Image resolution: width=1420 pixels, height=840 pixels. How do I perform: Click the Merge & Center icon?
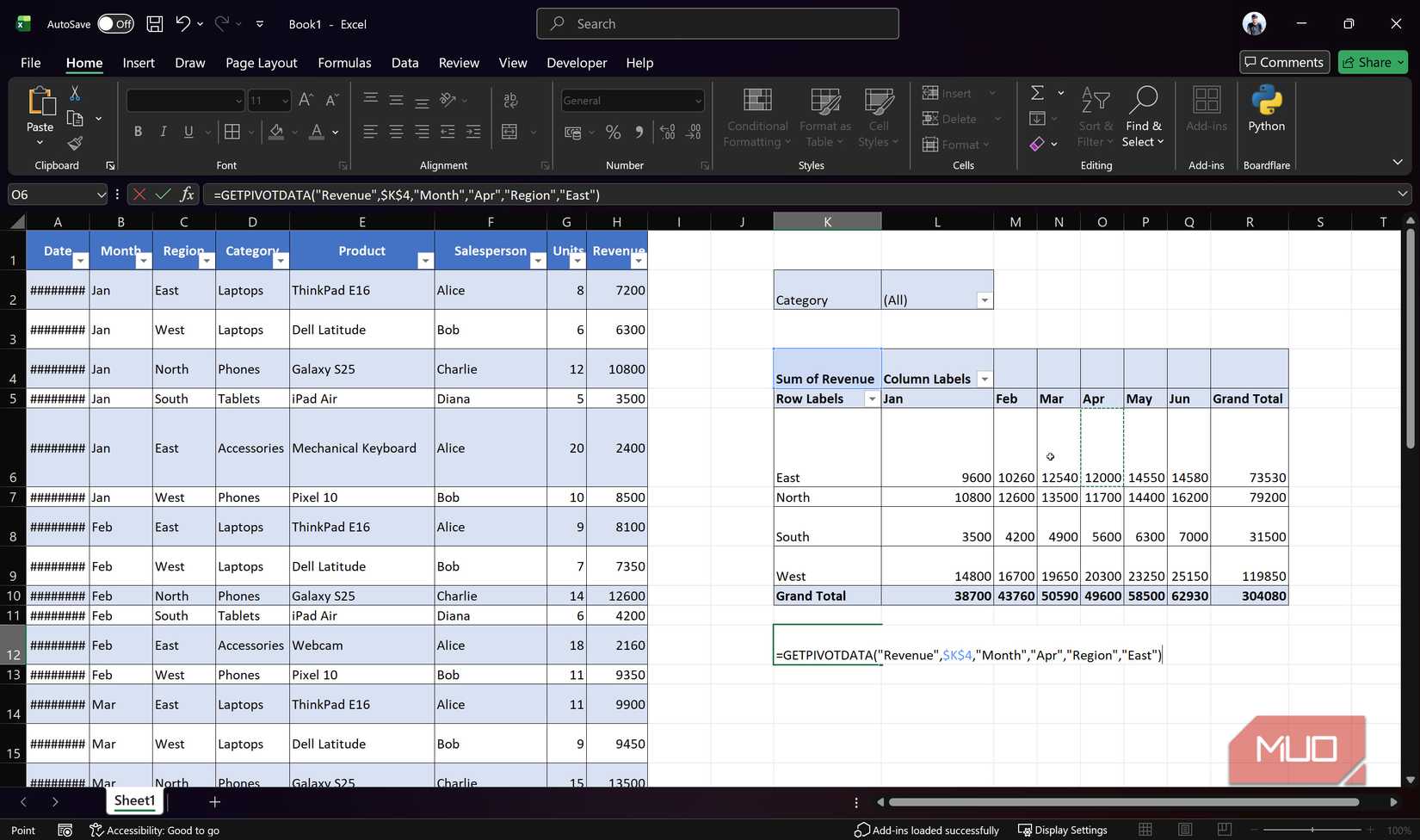point(509,132)
